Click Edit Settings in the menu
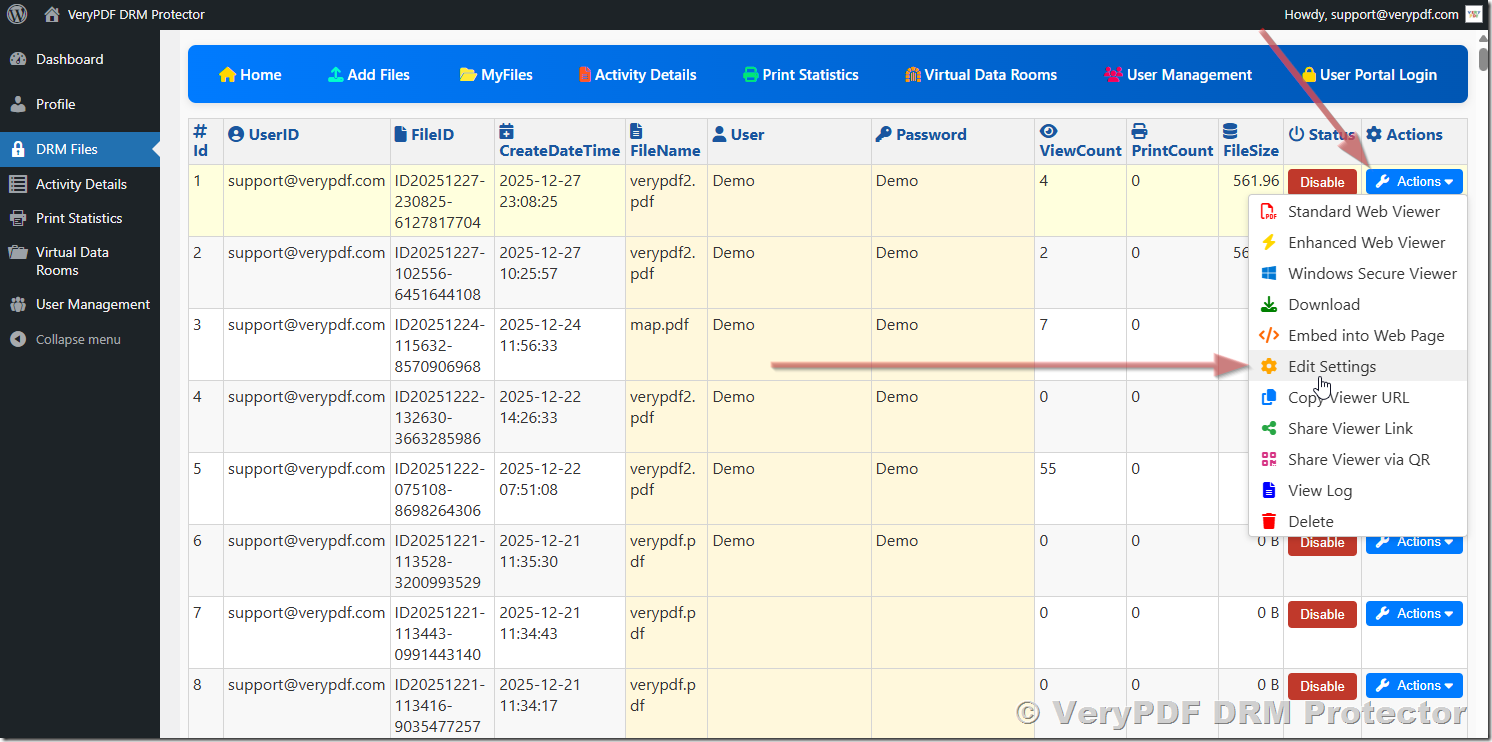Image resolution: width=1492 pixels, height=742 pixels. 1331,366
